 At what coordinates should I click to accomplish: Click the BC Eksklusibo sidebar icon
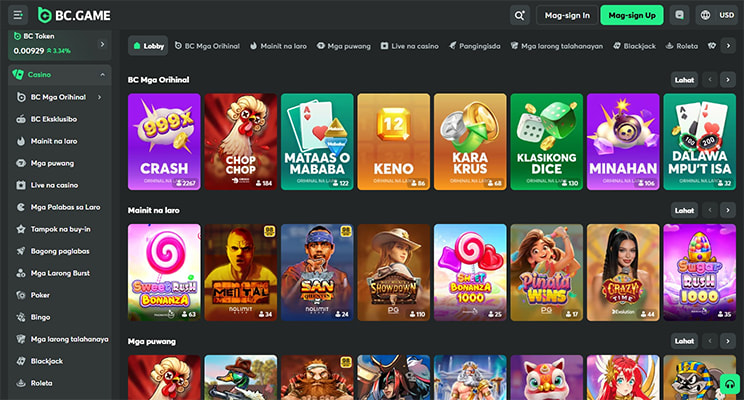[x=21, y=119]
